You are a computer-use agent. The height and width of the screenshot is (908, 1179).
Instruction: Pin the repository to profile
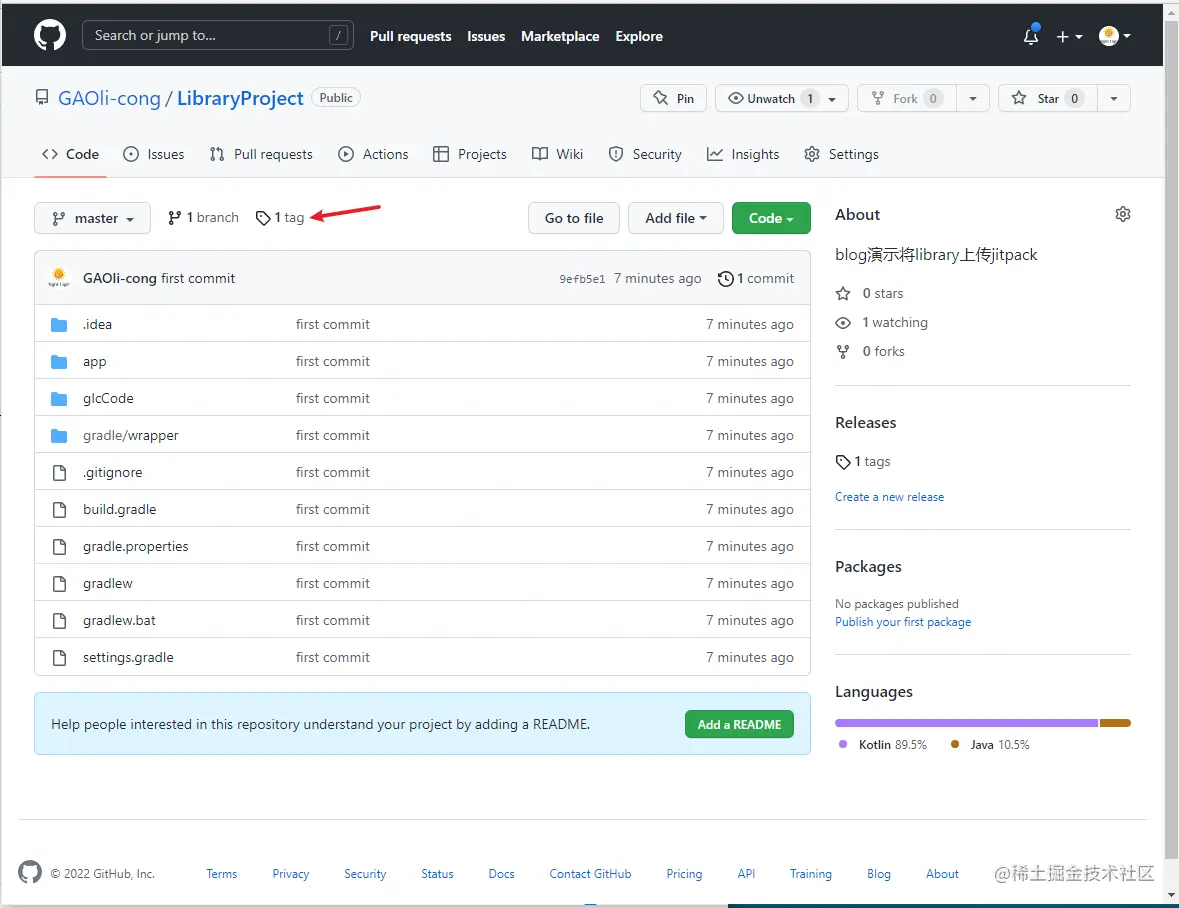click(673, 98)
